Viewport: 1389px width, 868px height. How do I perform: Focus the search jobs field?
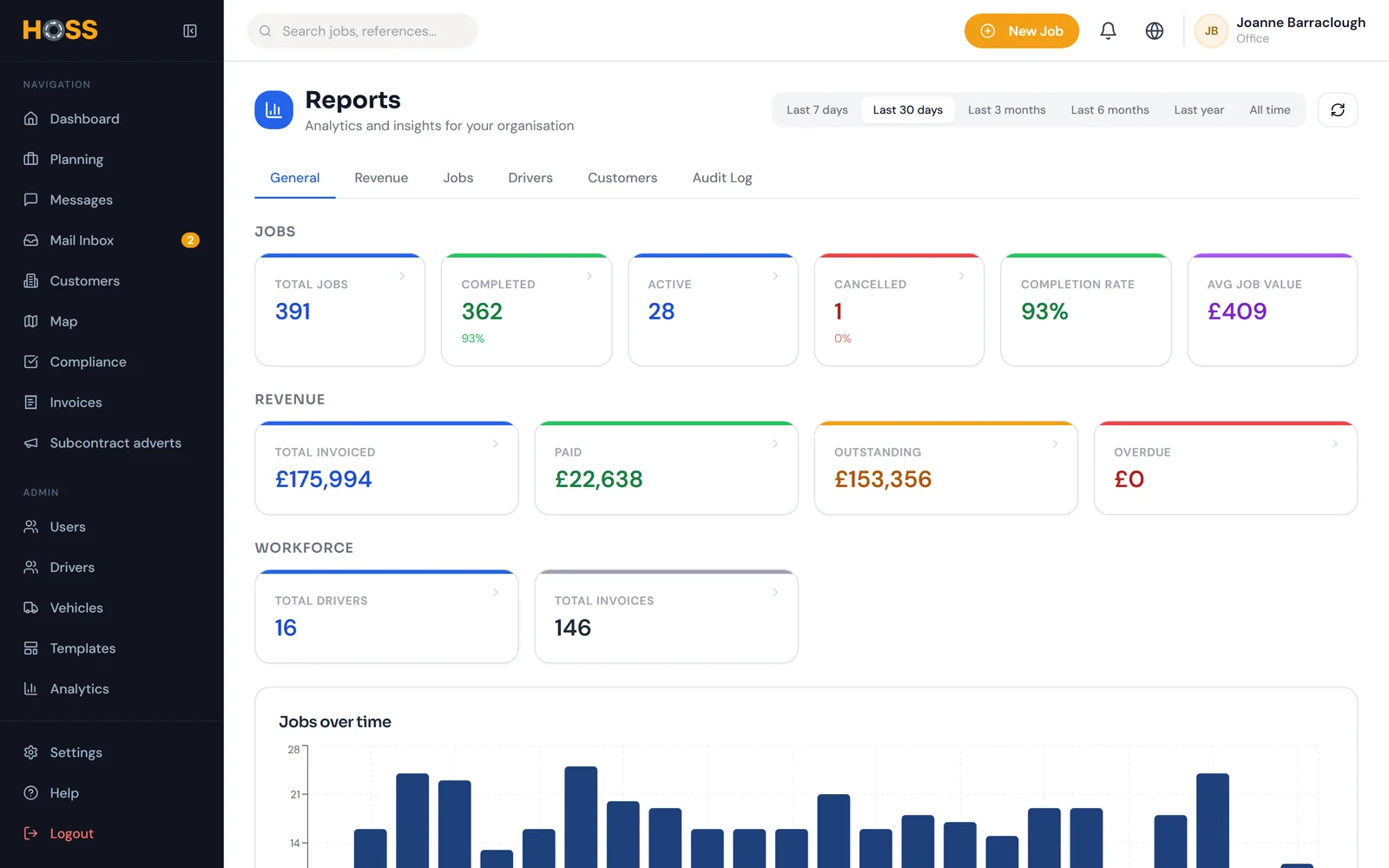(x=363, y=31)
